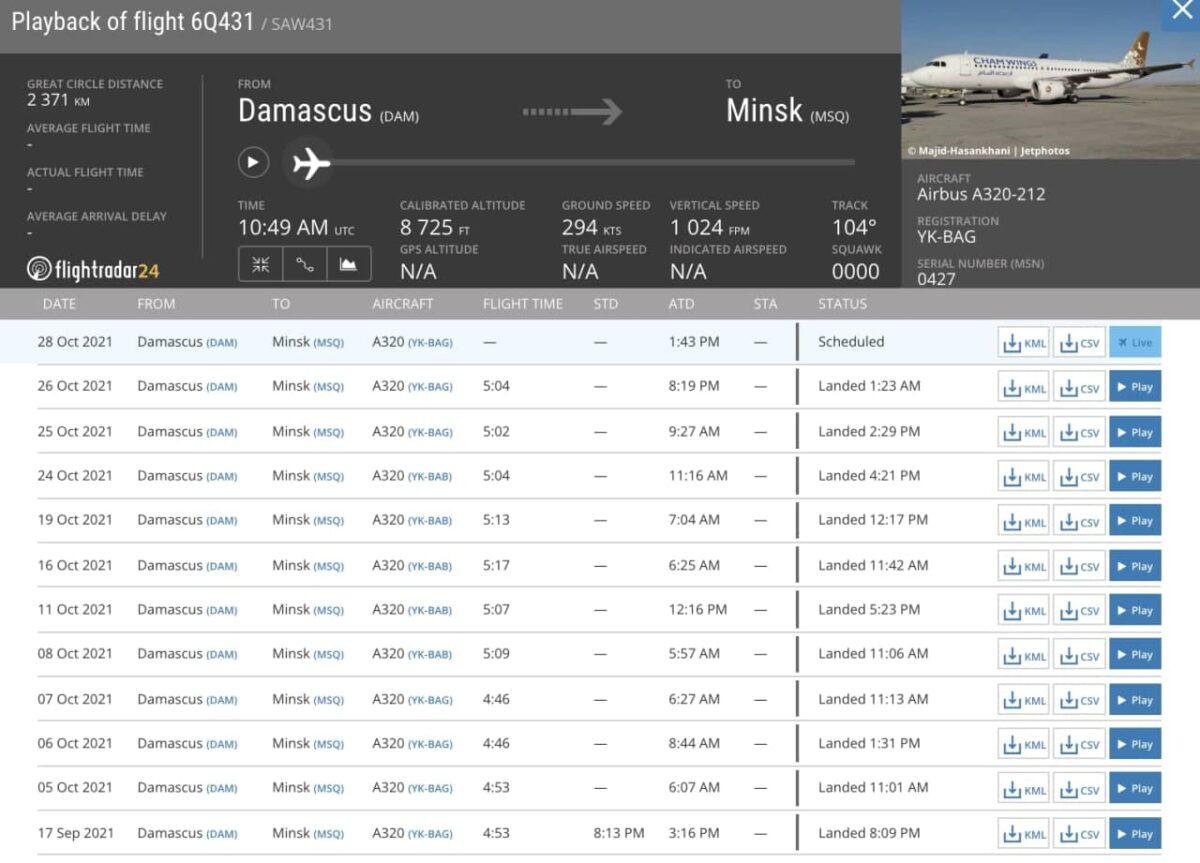The image size is (1200, 863).
Task: Click the center-on-aircraft icon under time
Action: pos(260,265)
